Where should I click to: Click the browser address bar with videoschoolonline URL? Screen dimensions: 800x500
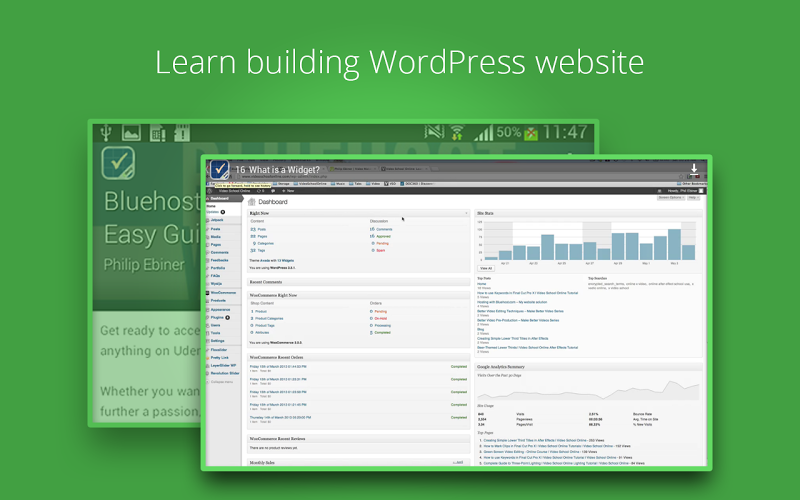point(459,177)
